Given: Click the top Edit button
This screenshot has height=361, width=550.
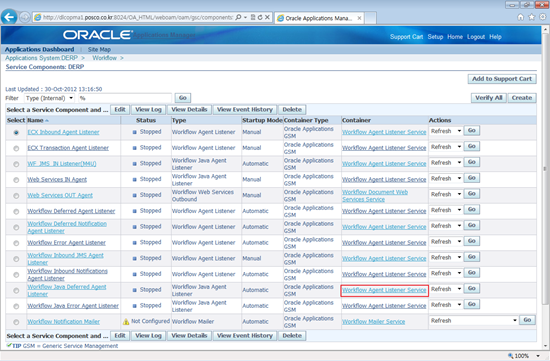Looking at the screenshot, I should coord(120,109).
